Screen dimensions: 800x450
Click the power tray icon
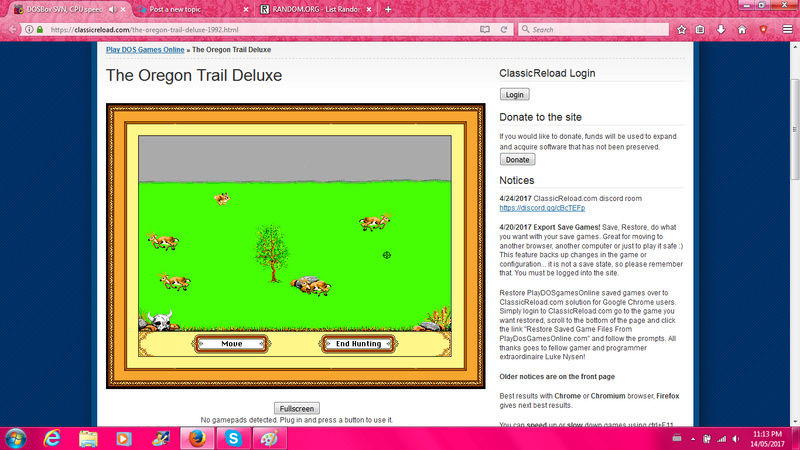coord(707,439)
